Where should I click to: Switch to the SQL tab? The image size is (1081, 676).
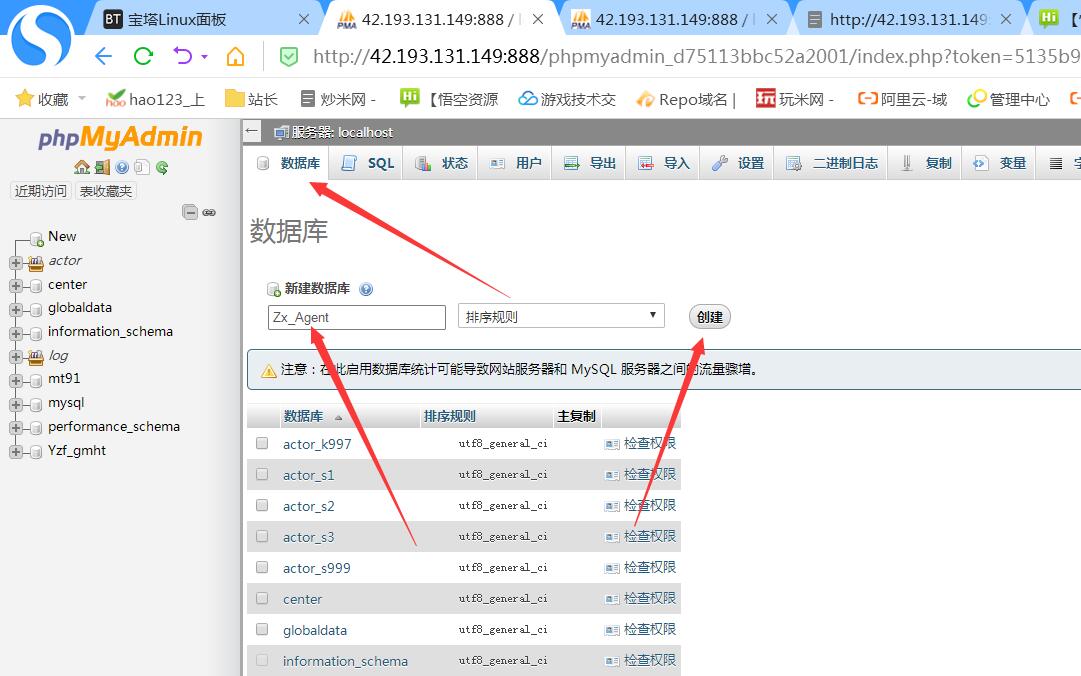coord(369,163)
